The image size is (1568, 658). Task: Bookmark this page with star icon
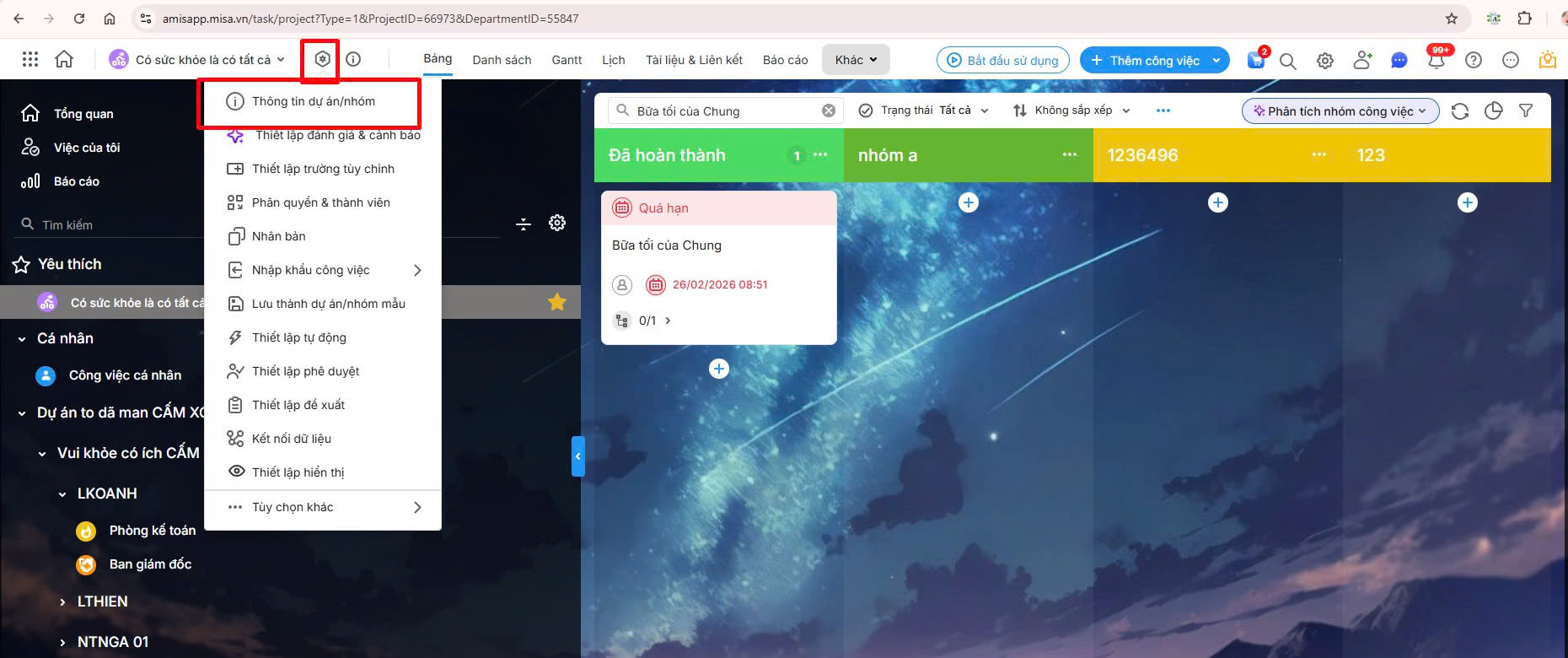tap(1452, 19)
